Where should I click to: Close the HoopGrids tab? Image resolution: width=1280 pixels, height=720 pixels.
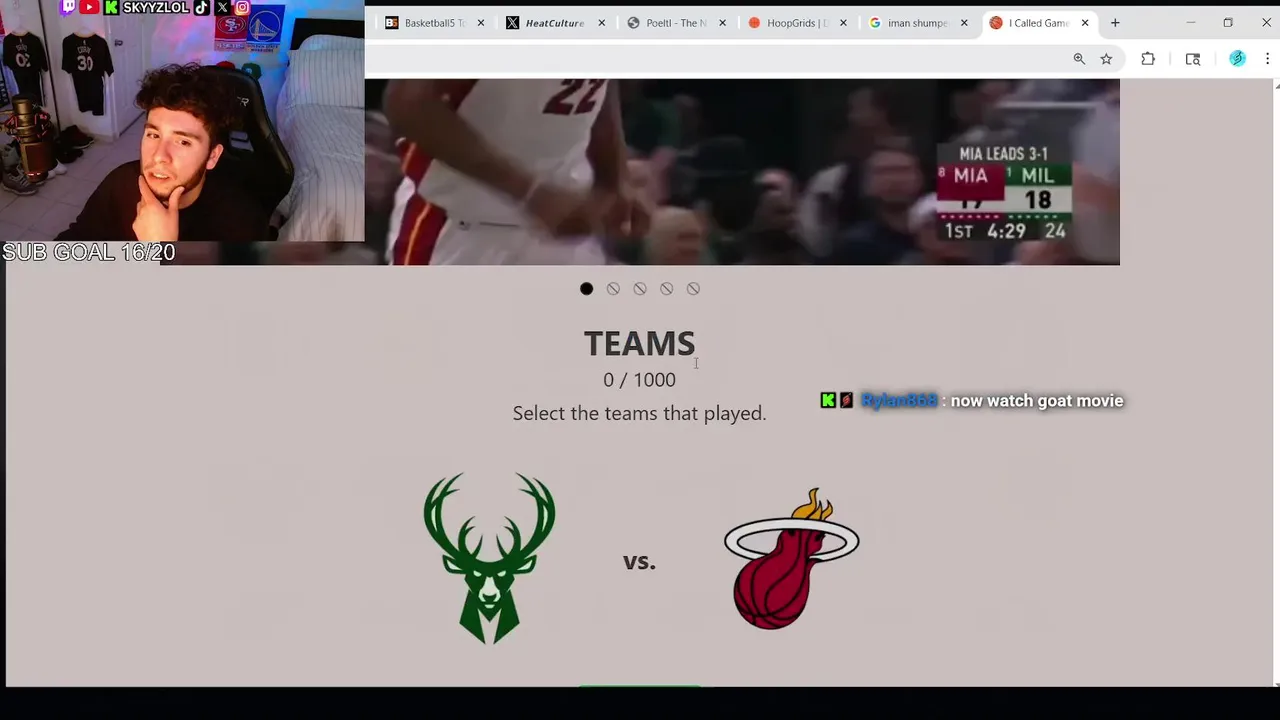(843, 23)
